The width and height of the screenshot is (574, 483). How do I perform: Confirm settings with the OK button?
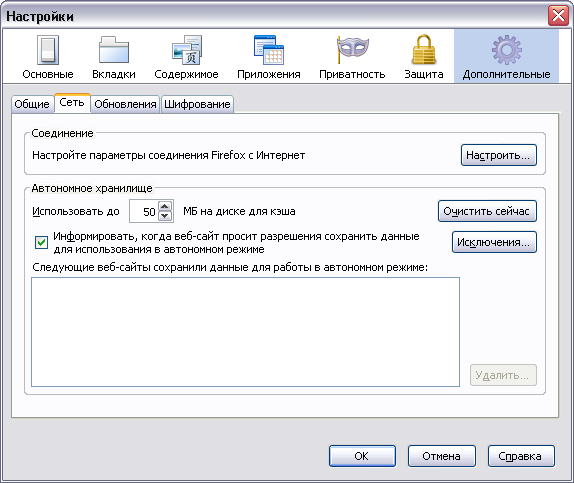tap(362, 456)
